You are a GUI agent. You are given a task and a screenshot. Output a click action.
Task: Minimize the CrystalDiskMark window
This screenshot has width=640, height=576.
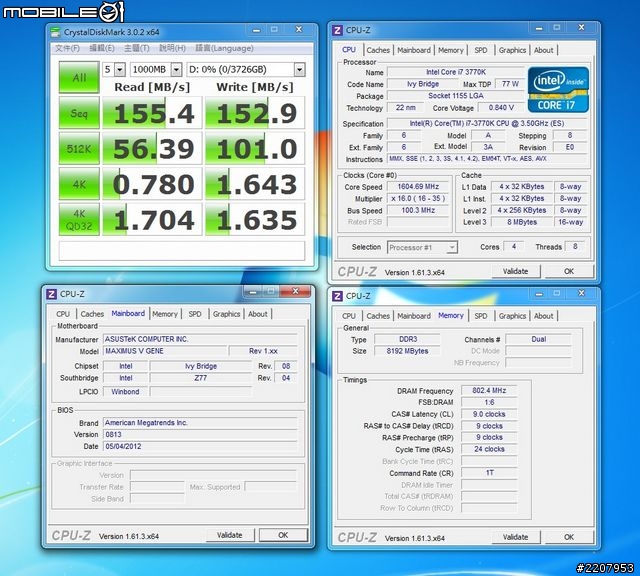point(256,30)
